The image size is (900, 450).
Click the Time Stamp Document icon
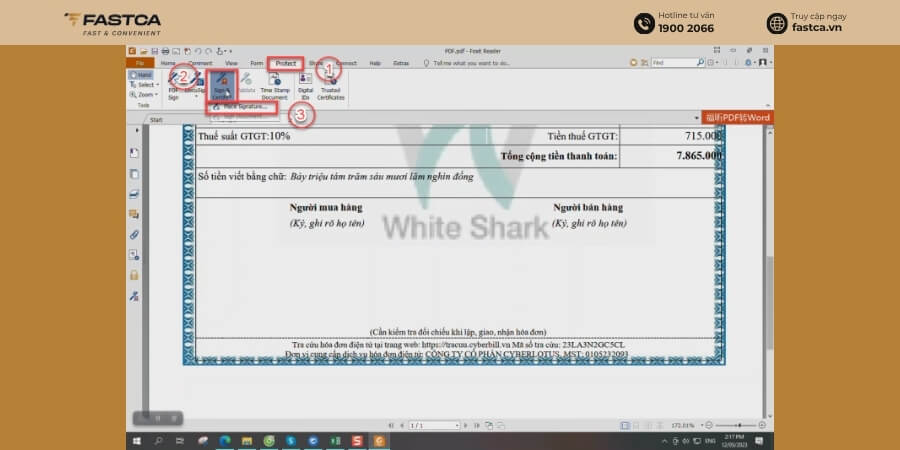point(274,87)
